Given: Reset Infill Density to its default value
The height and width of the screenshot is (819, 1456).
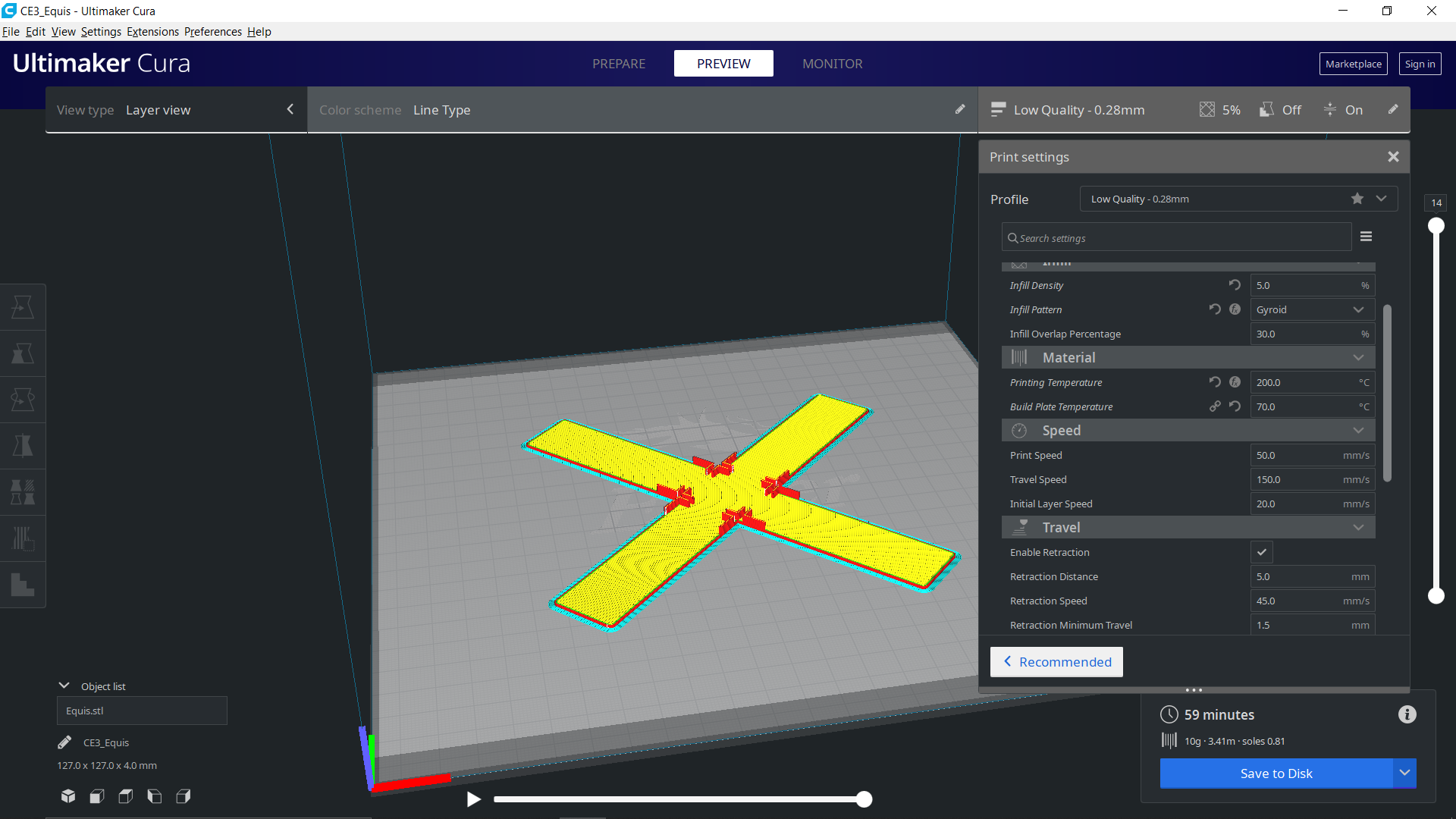Looking at the screenshot, I should click(x=1235, y=285).
